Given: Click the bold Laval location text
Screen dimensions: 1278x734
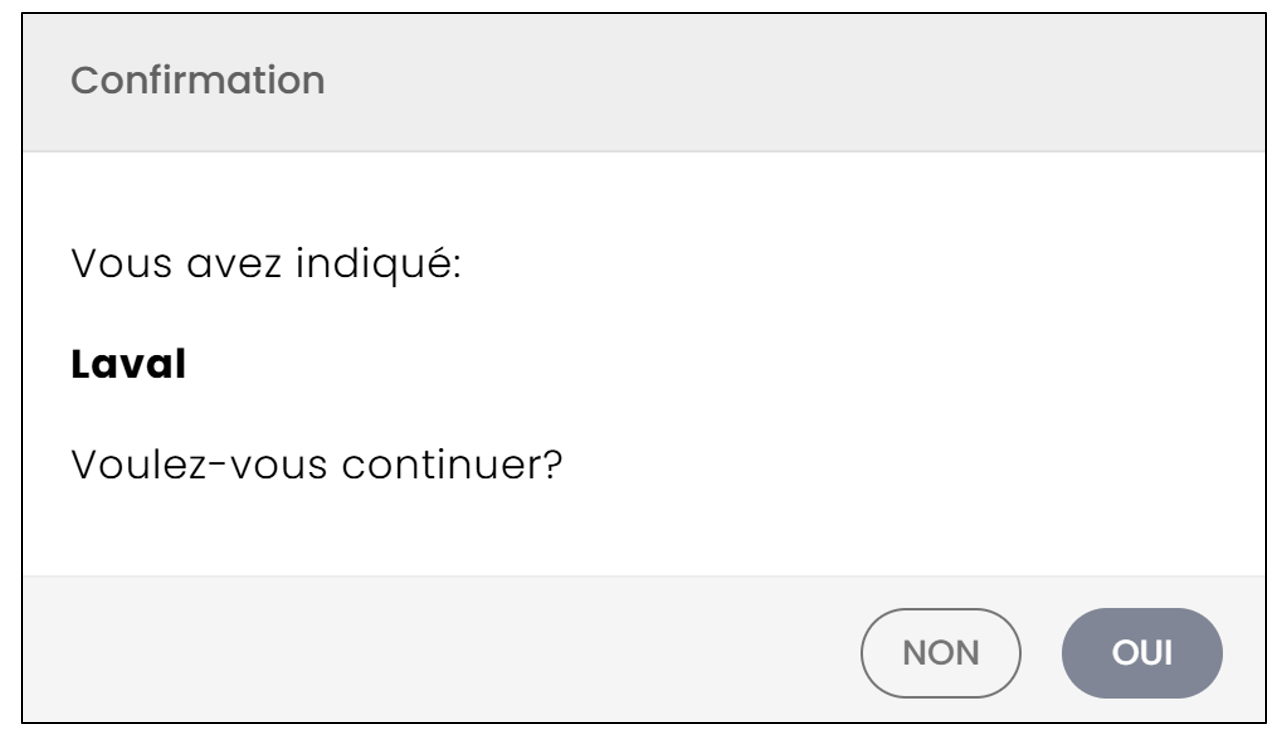Looking at the screenshot, I should [128, 365].
